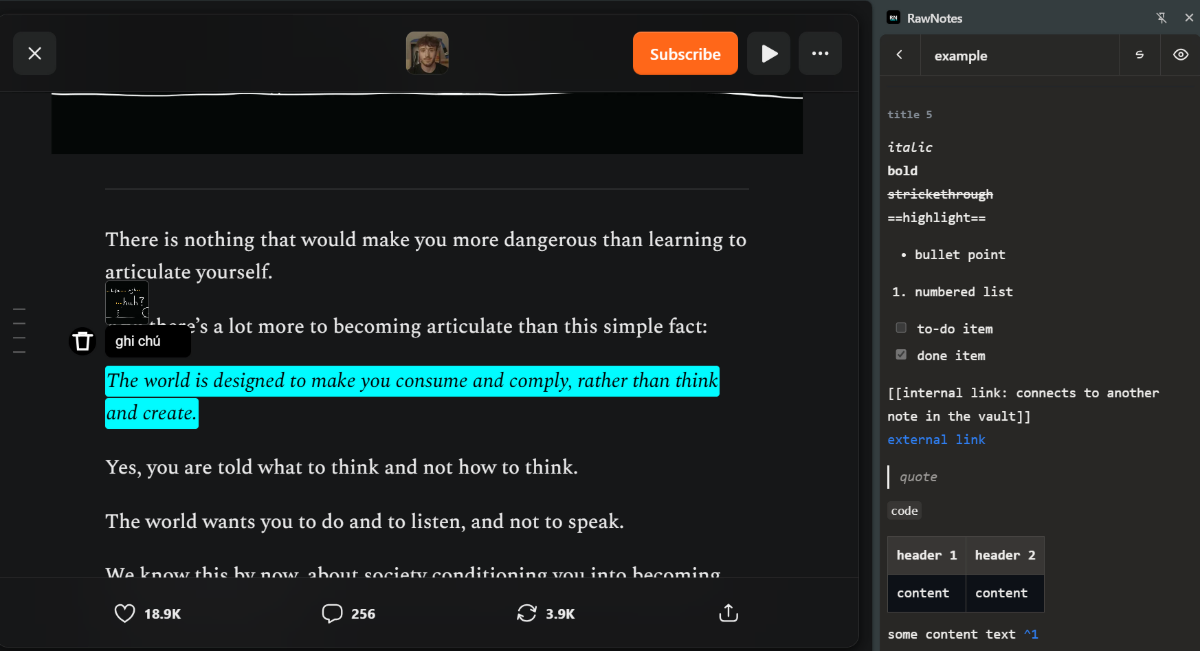The image size is (1200, 651).
Task: Click the "header 2" table cell
Action: [1005, 555]
